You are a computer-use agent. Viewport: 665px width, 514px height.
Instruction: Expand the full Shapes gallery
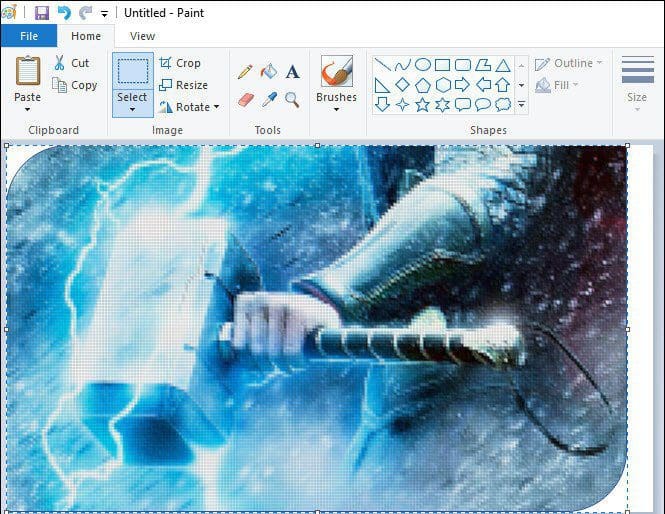(x=521, y=104)
